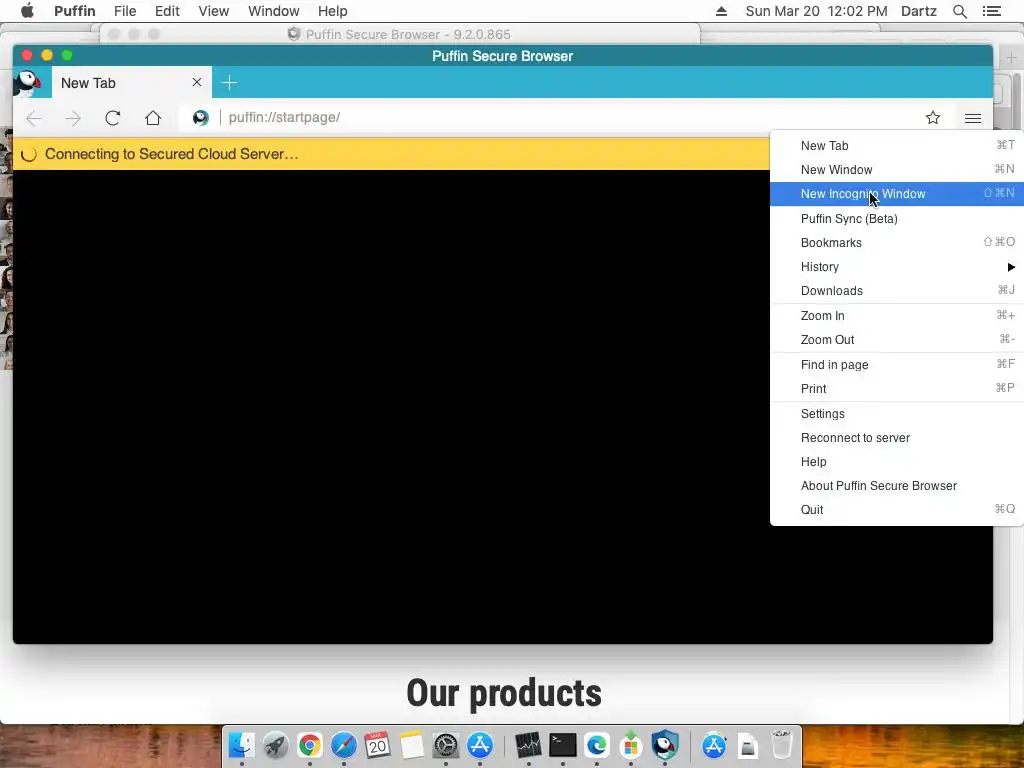This screenshot has height=768, width=1024.
Task: Bookmark page with the star icon
Action: [x=933, y=118]
